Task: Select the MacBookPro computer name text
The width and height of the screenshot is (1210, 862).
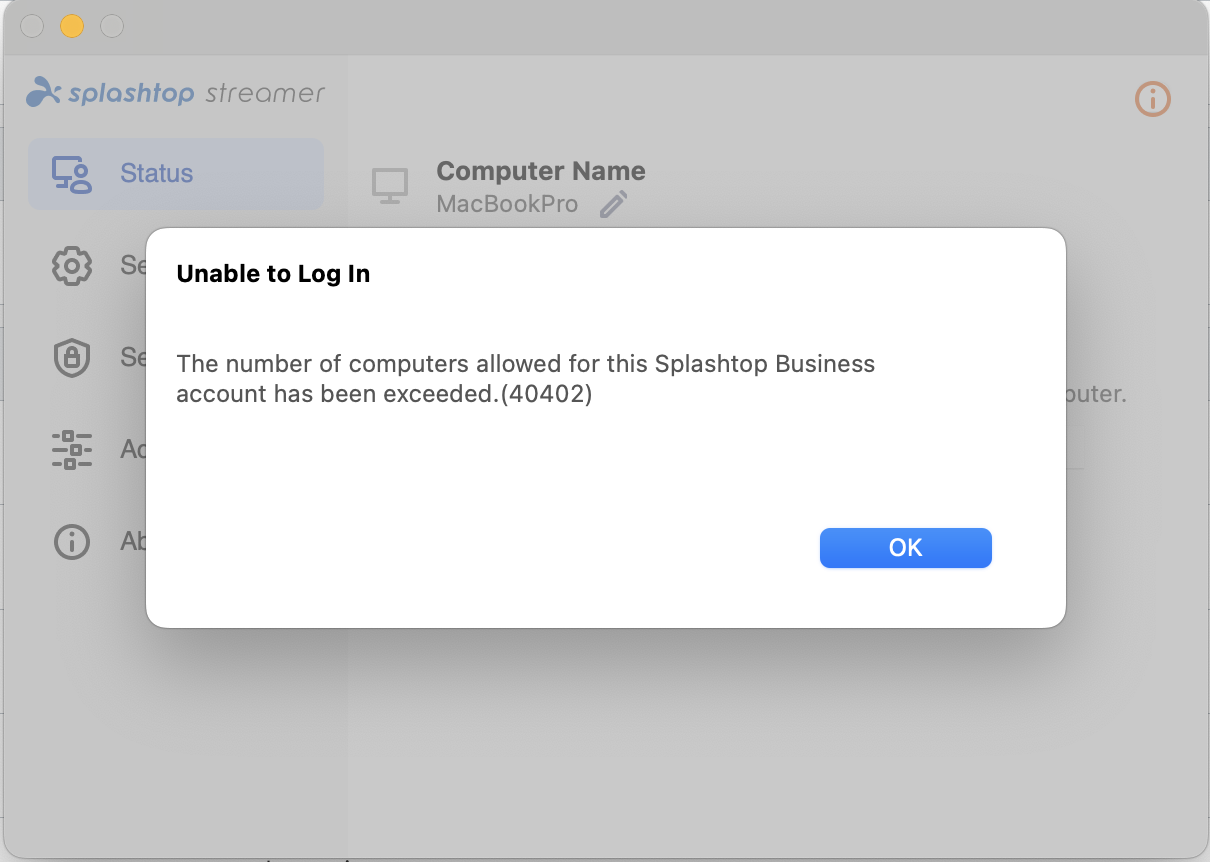Action: pyautogui.click(x=507, y=204)
